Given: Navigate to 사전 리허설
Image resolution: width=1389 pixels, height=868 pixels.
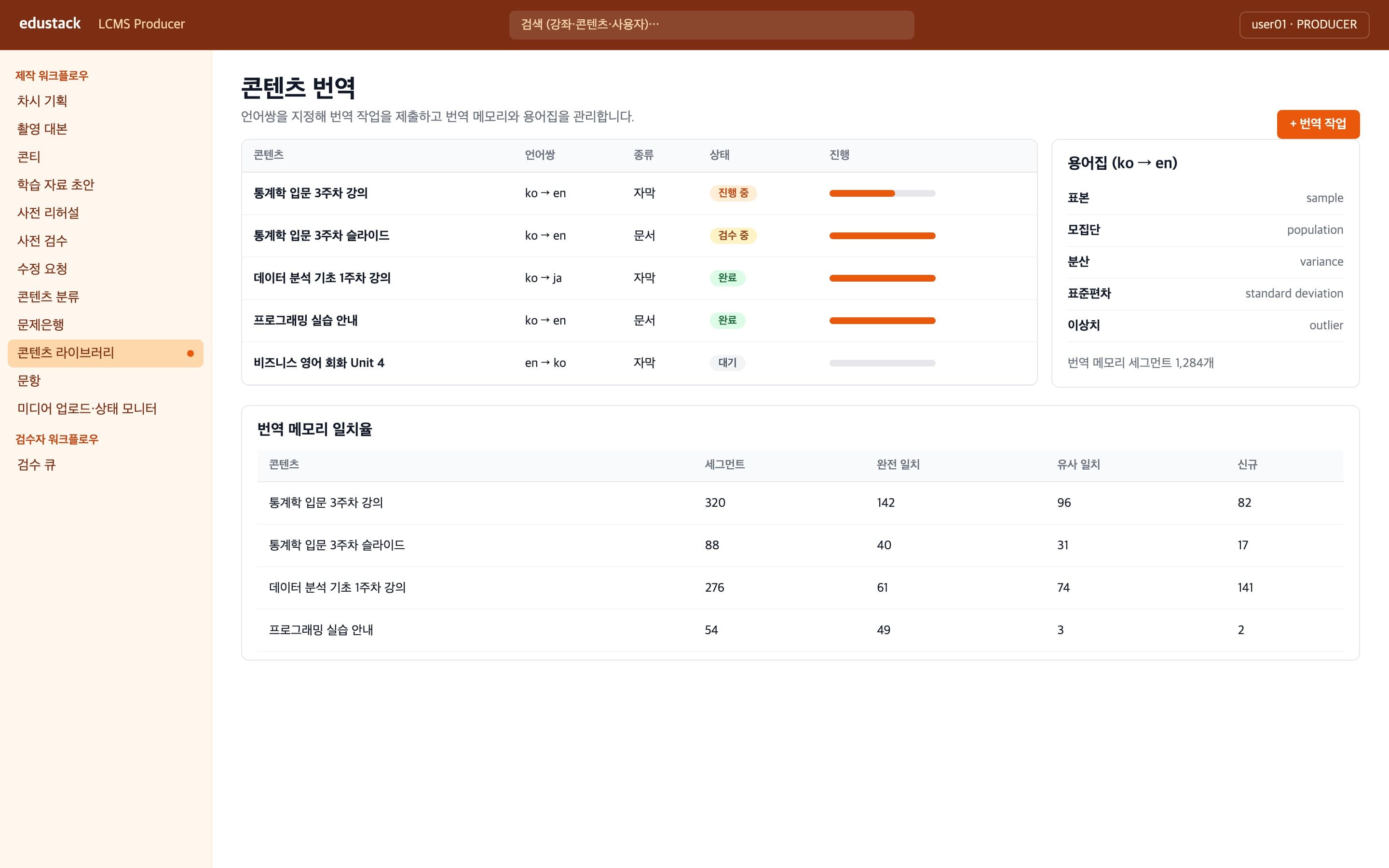Looking at the screenshot, I should [x=106, y=213].
